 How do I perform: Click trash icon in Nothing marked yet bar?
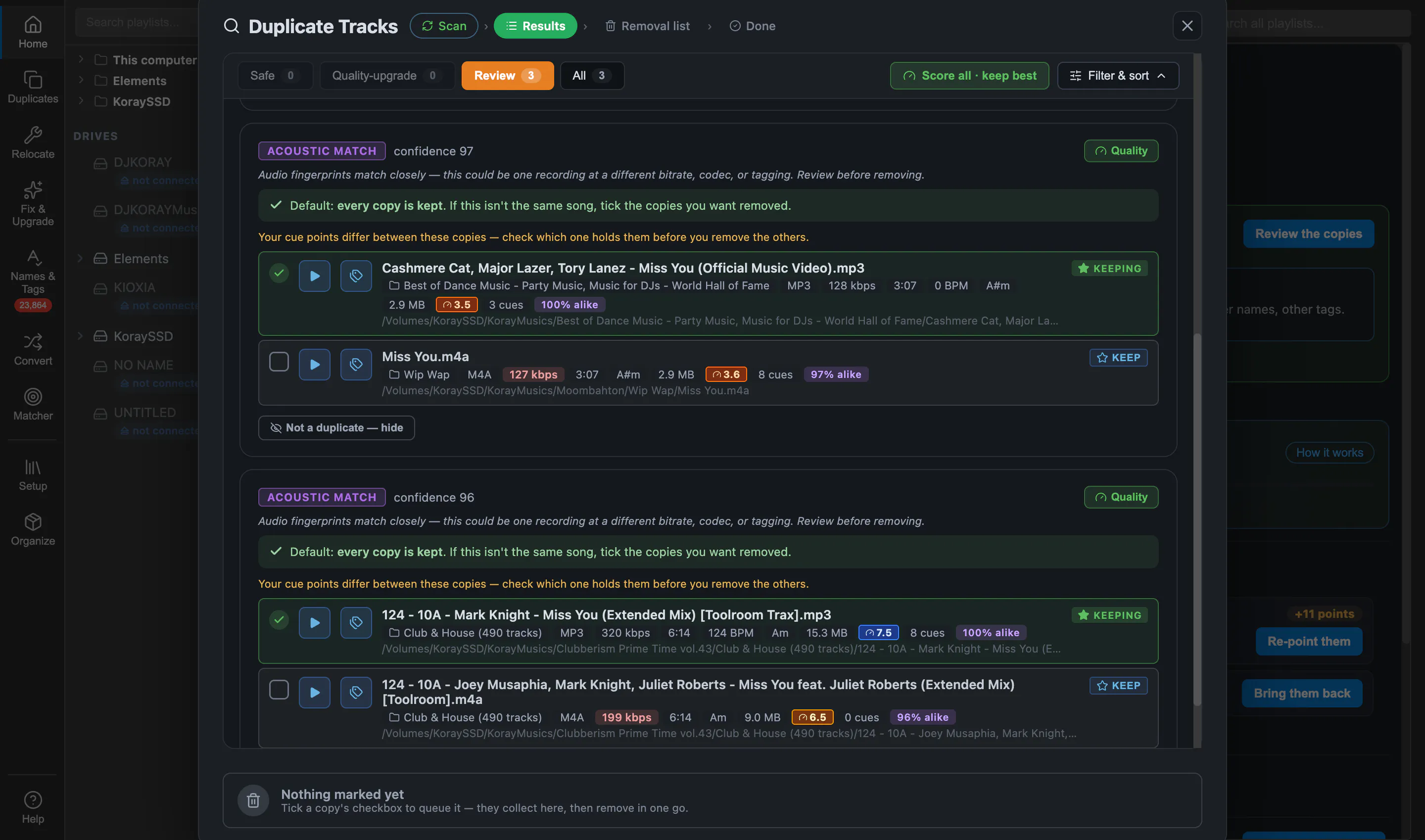click(253, 800)
